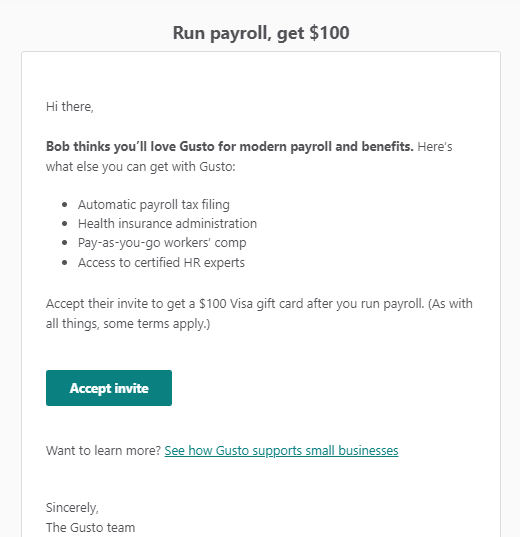Click The Gusto team signature
This screenshot has width=520, height=537.
tap(90, 527)
